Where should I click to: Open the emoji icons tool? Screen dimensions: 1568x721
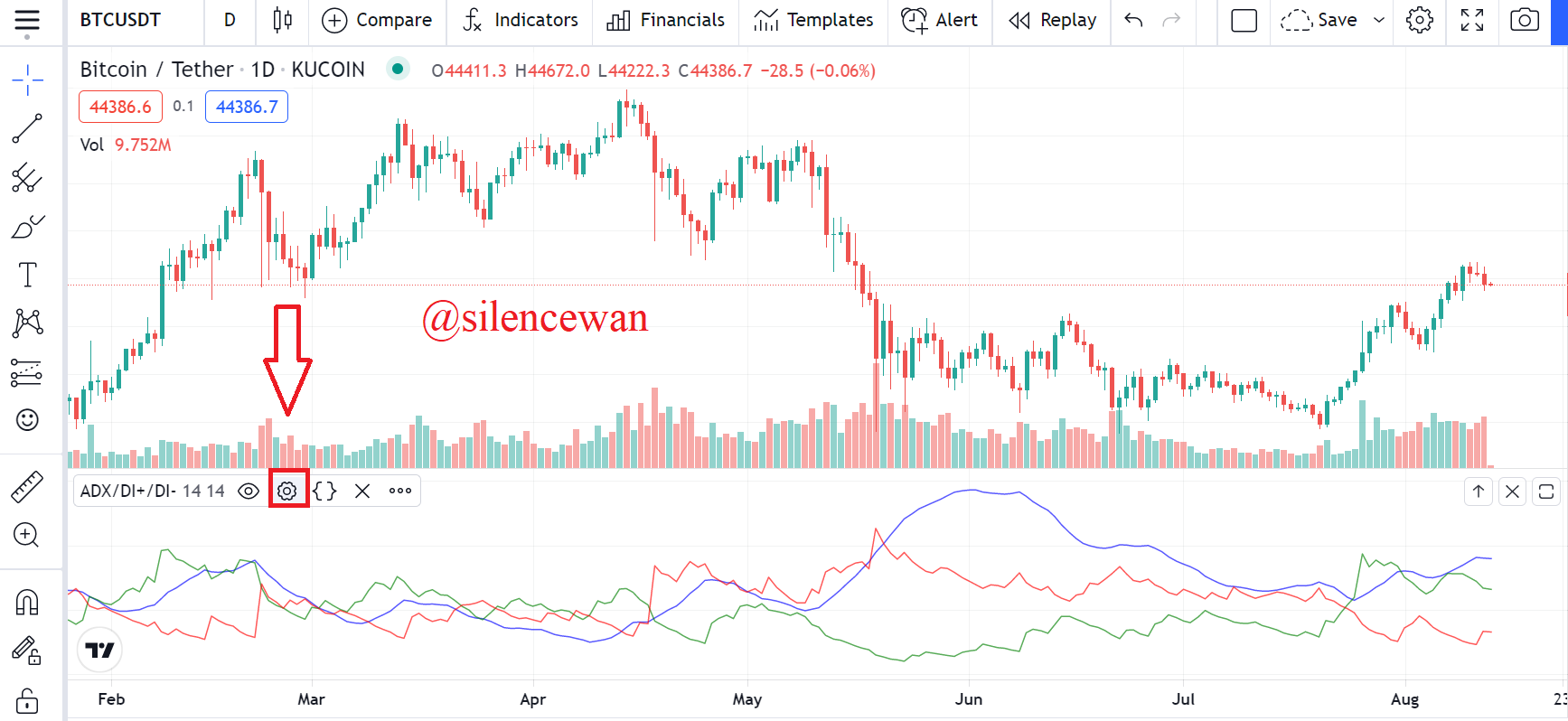pyautogui.click(x=27, y=419)
